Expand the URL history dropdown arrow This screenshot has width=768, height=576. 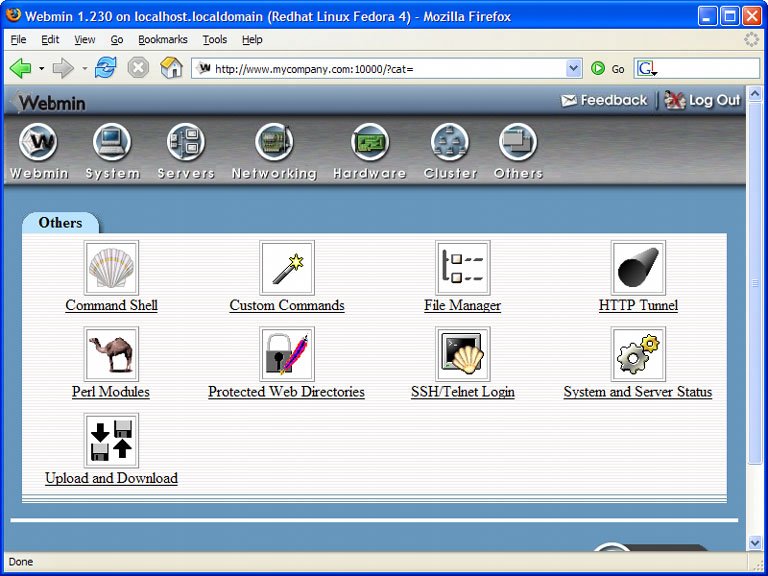click(573, 68)
